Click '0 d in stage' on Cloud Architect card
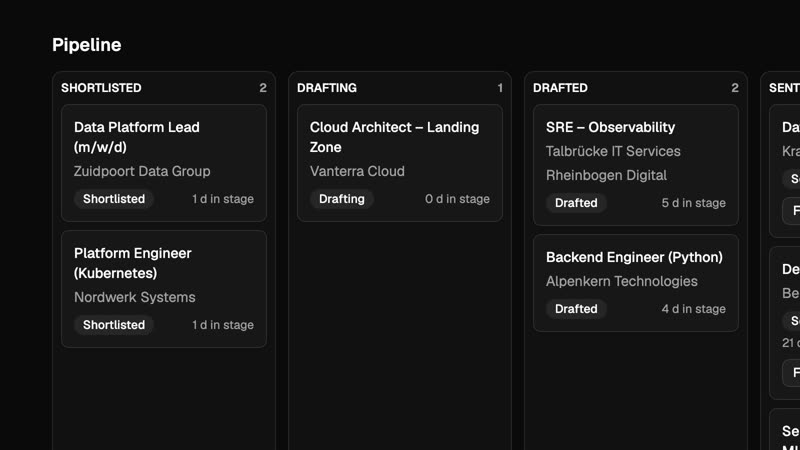Screen dimensions: 800x450 coord(457,199)
